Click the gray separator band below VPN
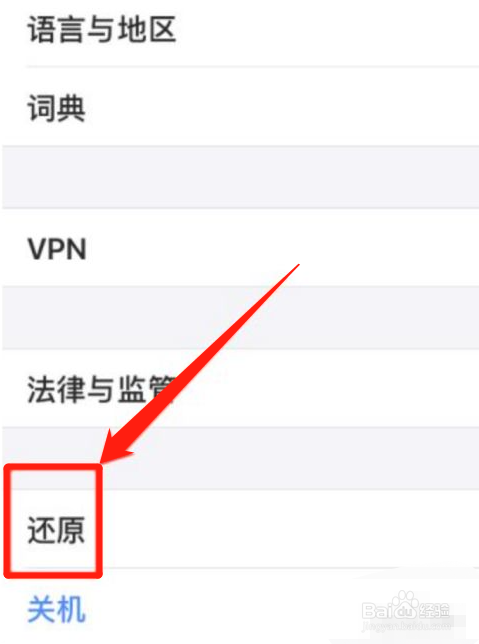Viewport: 479px width, 644px height. (x=240, y=318)
